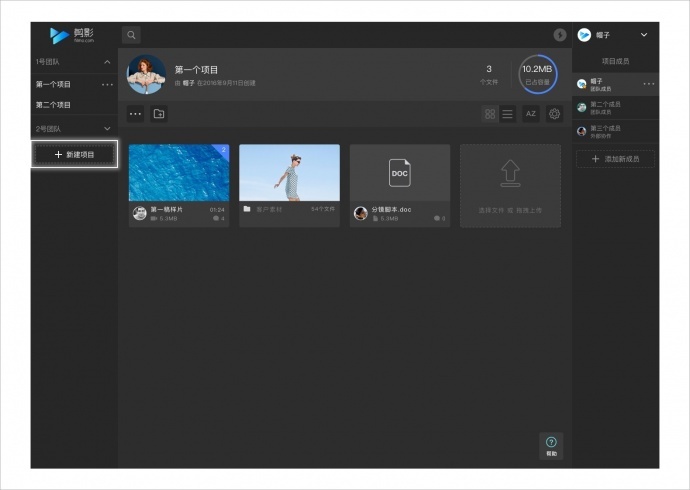690x490 pixels.
Task: Open the 分镜脚本.doc file card
Action: click(399, 173)
